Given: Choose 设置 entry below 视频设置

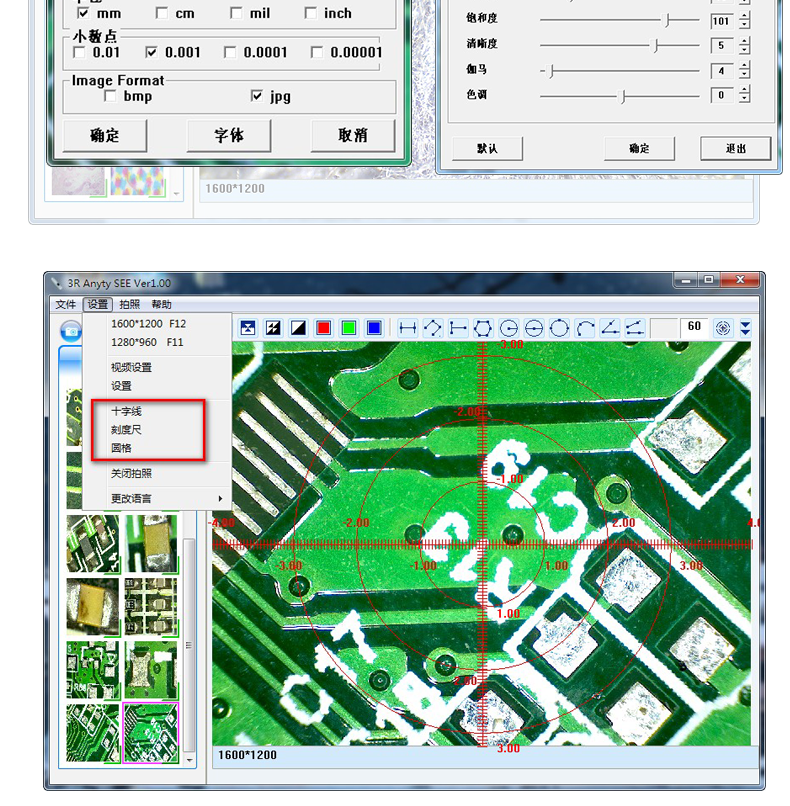Looking at the screenshot, I should [x=157, y=386].
